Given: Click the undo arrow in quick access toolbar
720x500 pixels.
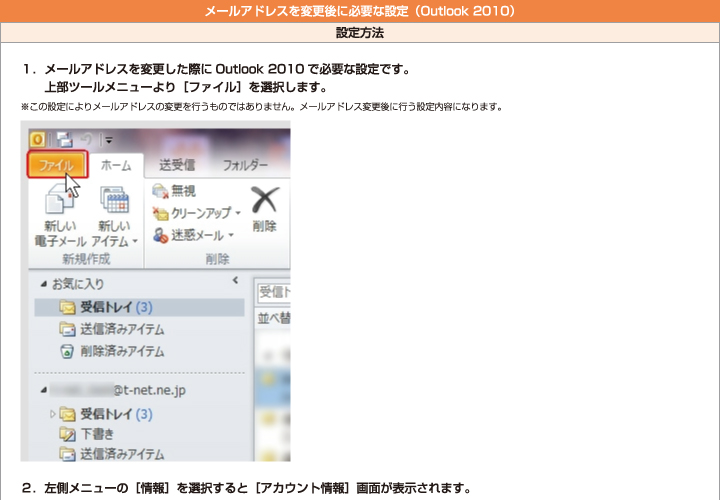Looking at the screenshot, I should (x=87, y=139).
